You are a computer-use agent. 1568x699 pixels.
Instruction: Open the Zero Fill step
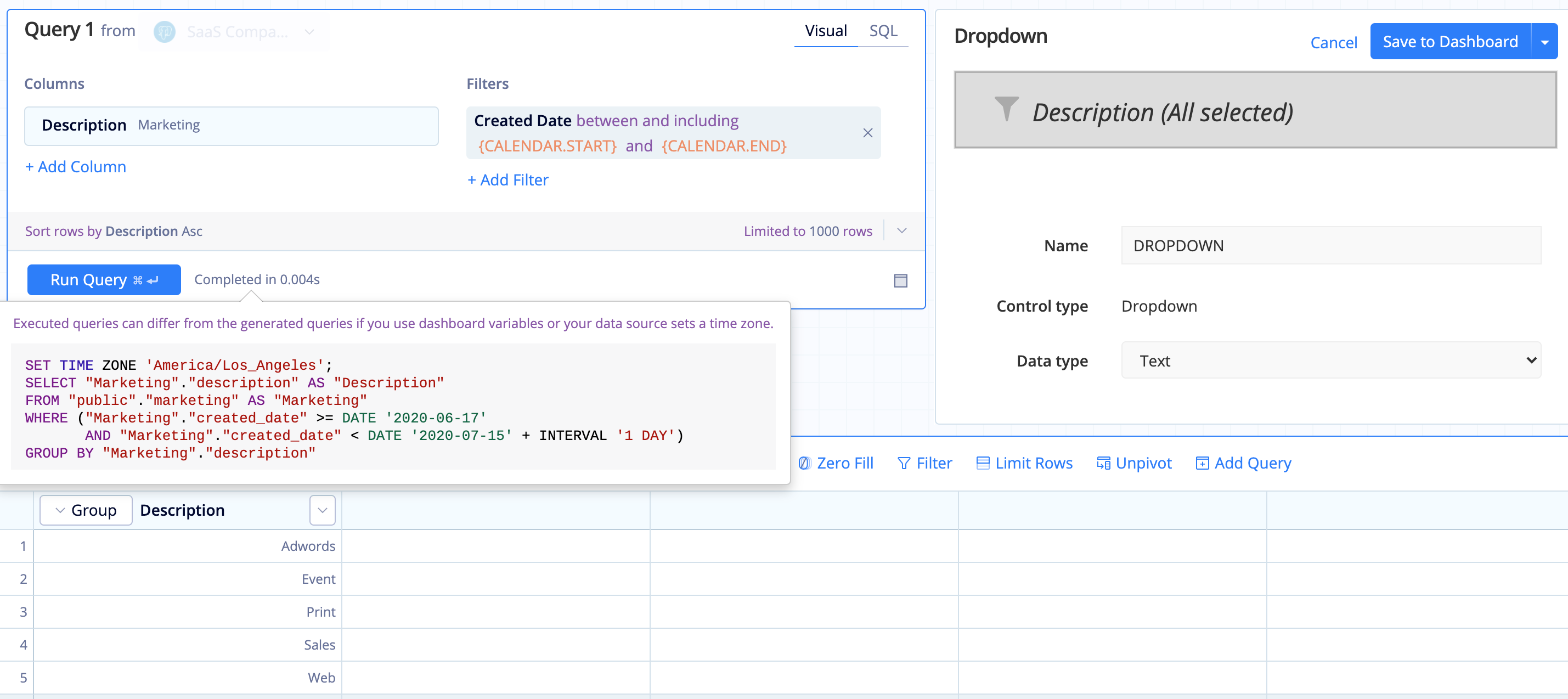coord(836,464)
